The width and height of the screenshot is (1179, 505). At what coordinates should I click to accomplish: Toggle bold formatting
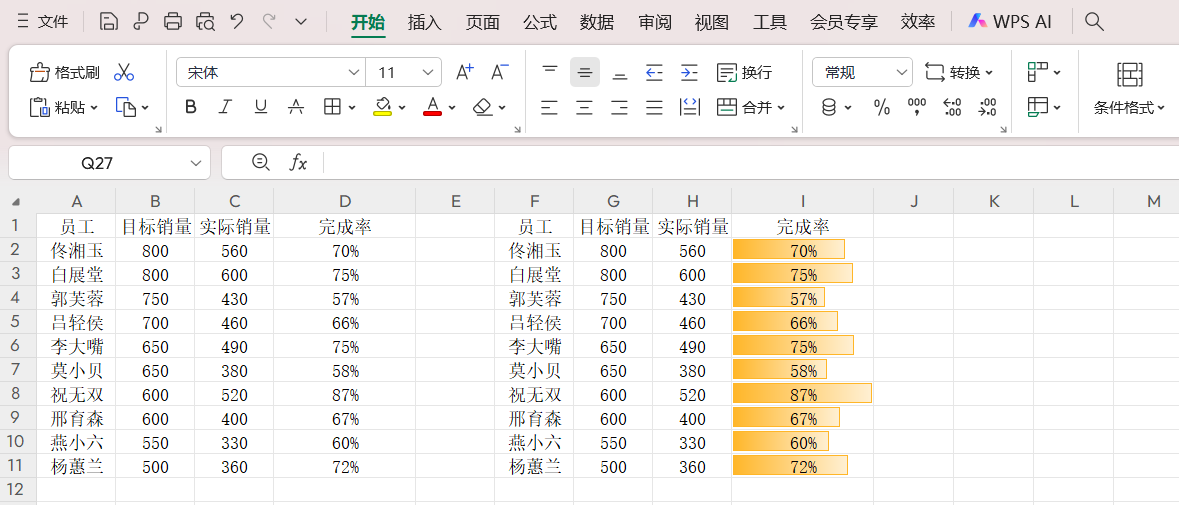pyautogui.click(x=191, y=107)
